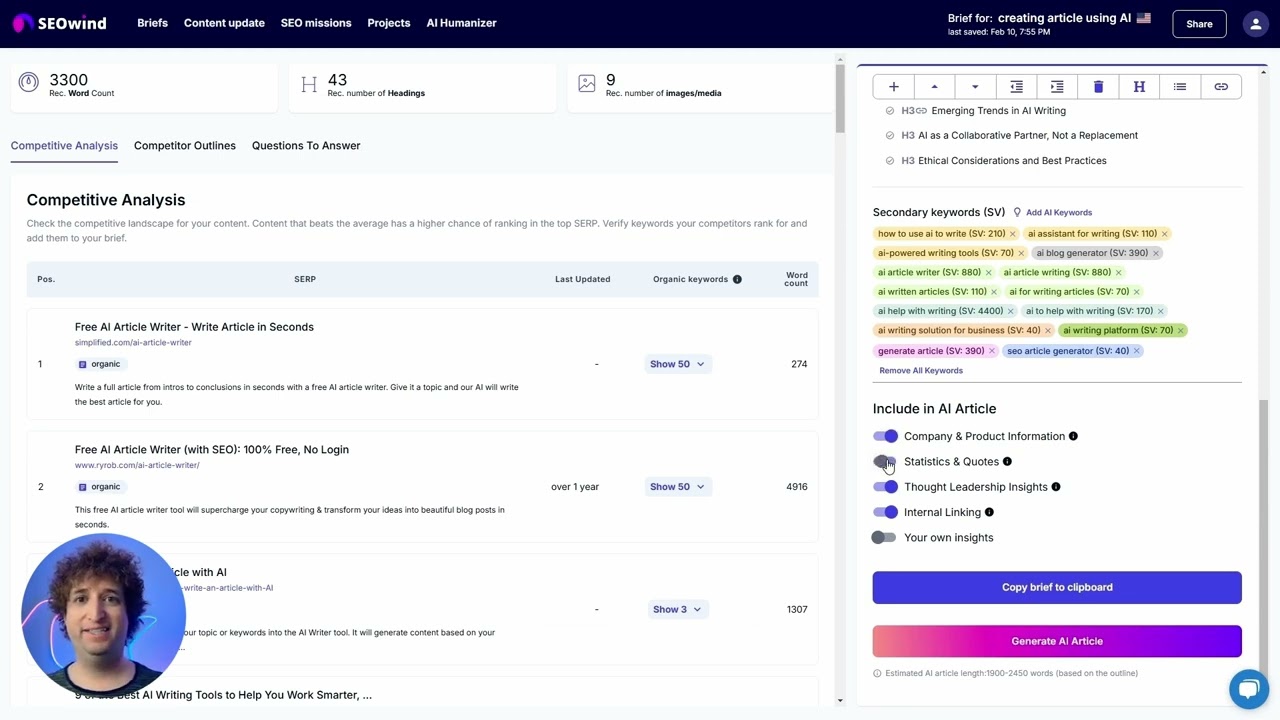Viewport: 1280px width, 720px height.
Task: Click the move-item-down arrow in outline toolbar
Action: click(975, 87)
